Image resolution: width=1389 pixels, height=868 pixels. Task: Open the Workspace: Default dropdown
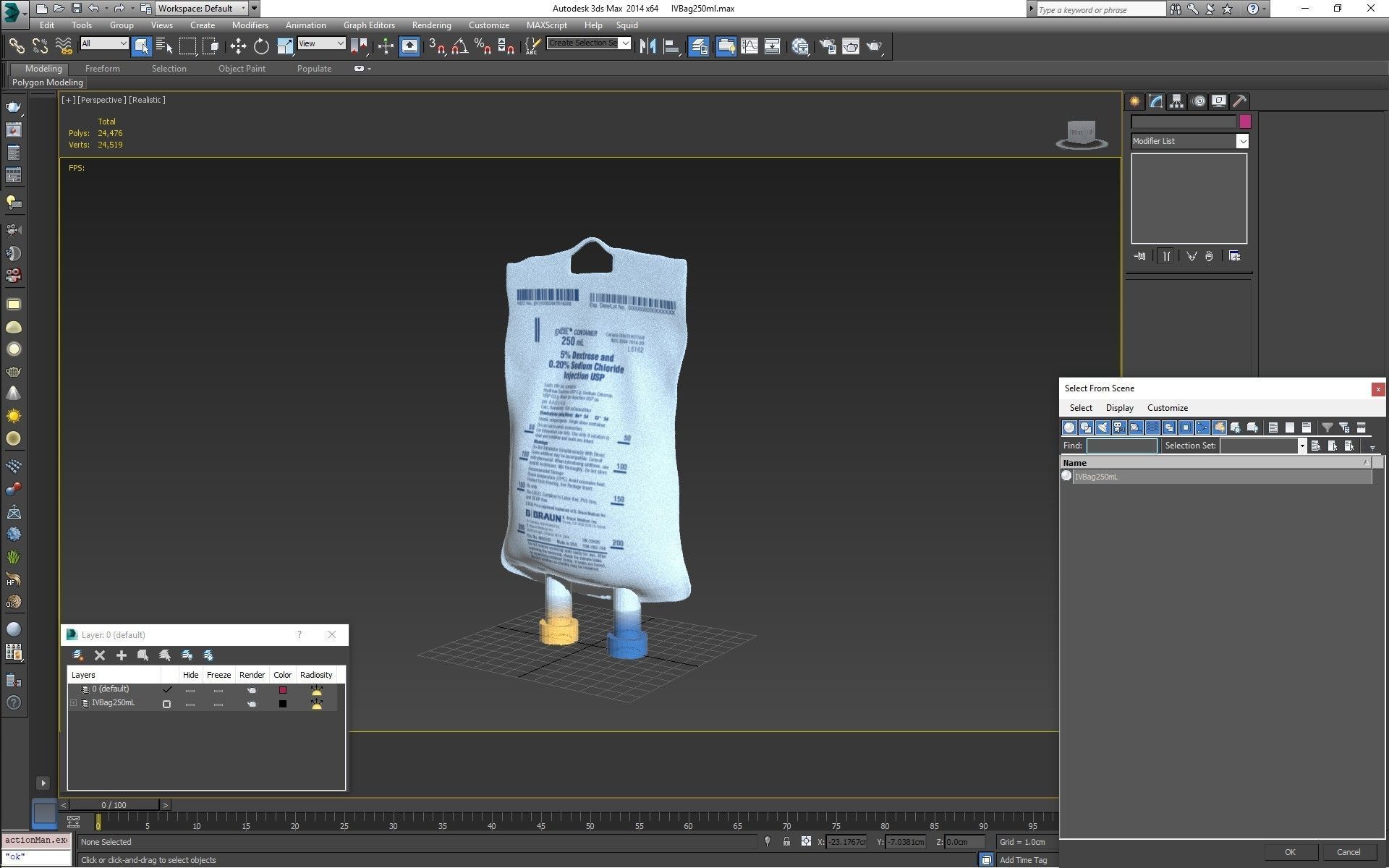pos(202,9)
